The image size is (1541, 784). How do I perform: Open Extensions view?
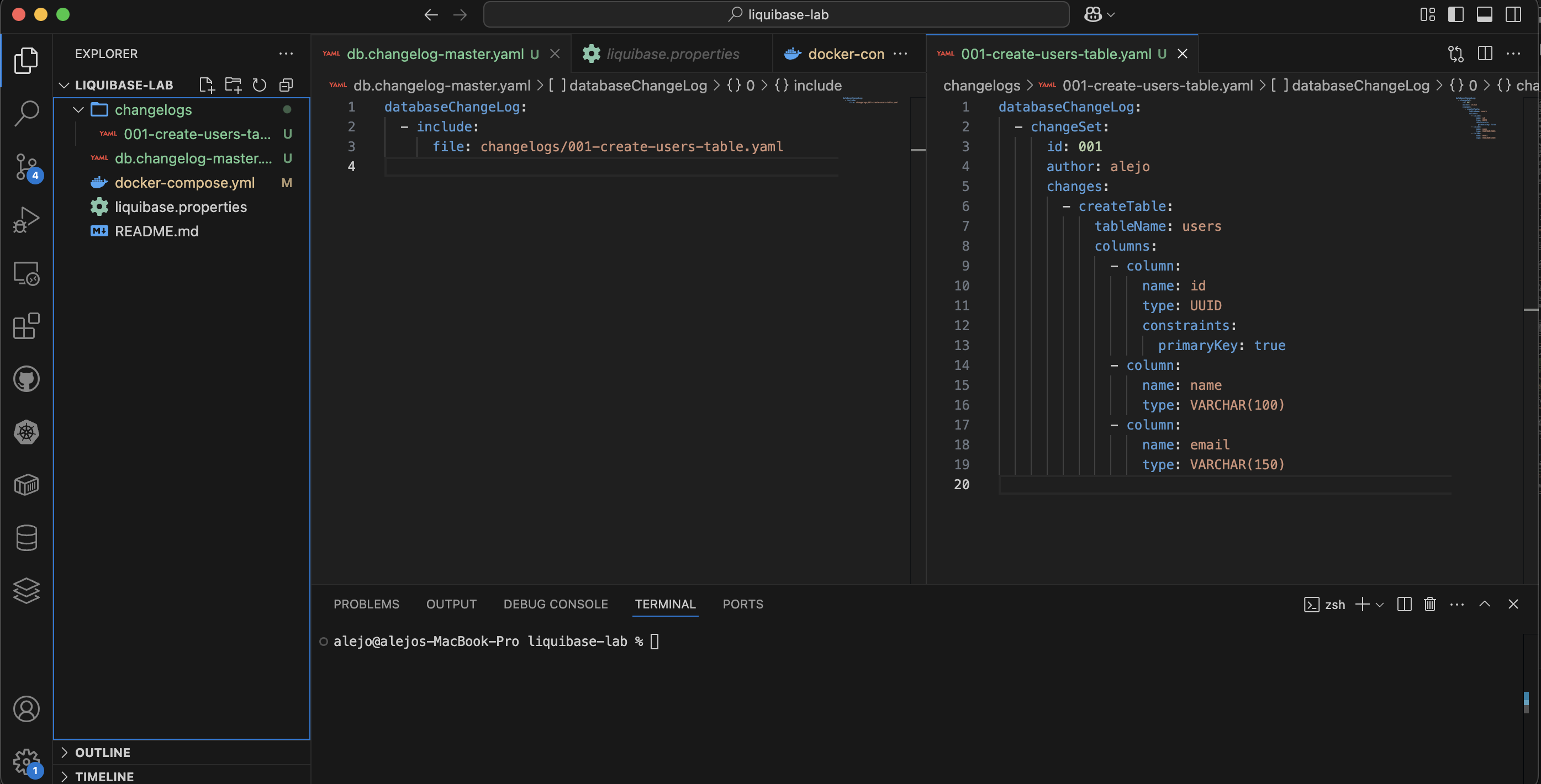pos(27,326)
